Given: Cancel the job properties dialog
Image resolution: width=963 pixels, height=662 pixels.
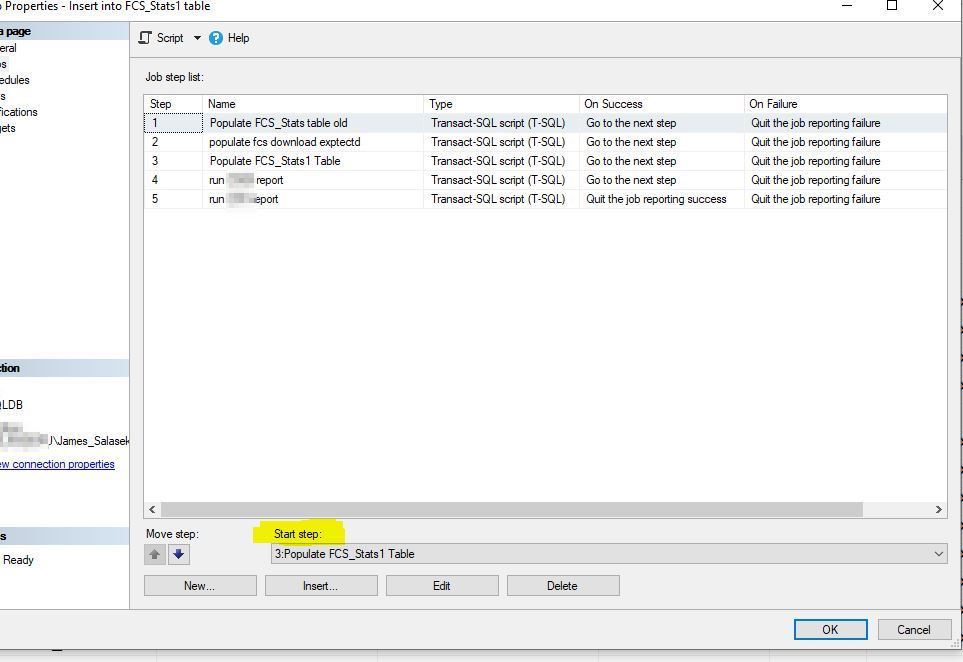Looking at the screenshot, I should (913, 629).
